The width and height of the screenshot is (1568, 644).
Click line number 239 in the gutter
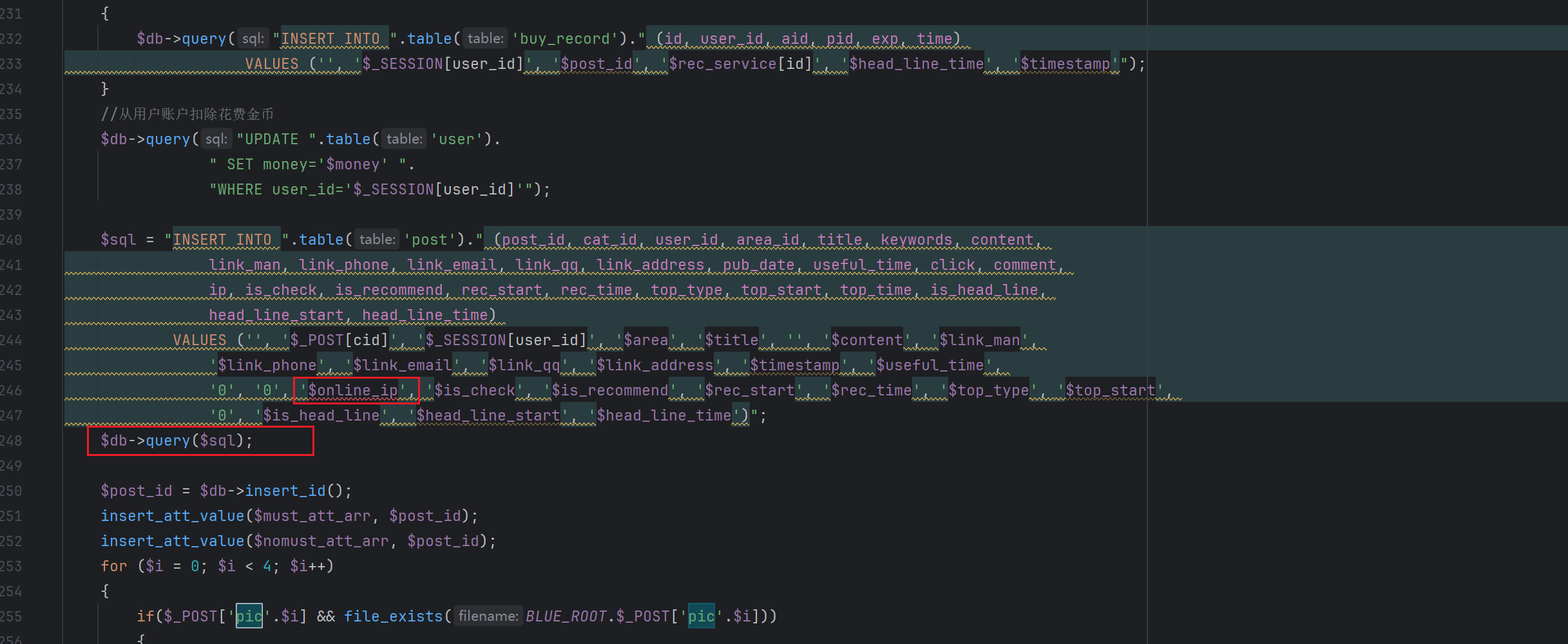coord(11,214)
